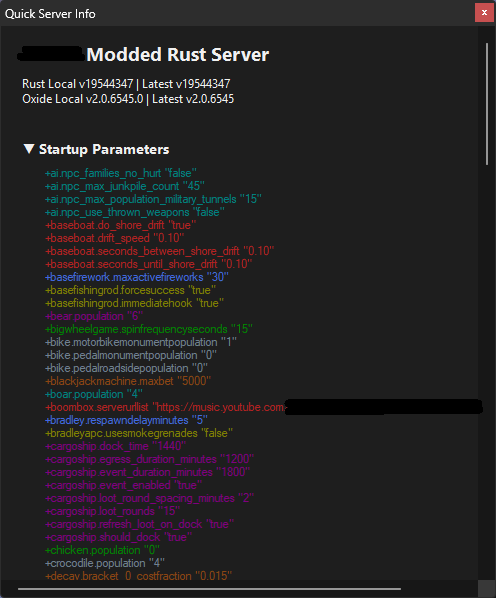Screen dimensions: 496x598
Task: Select +bradley.respawndelayminutes "5" line
Action: (126, 420)
